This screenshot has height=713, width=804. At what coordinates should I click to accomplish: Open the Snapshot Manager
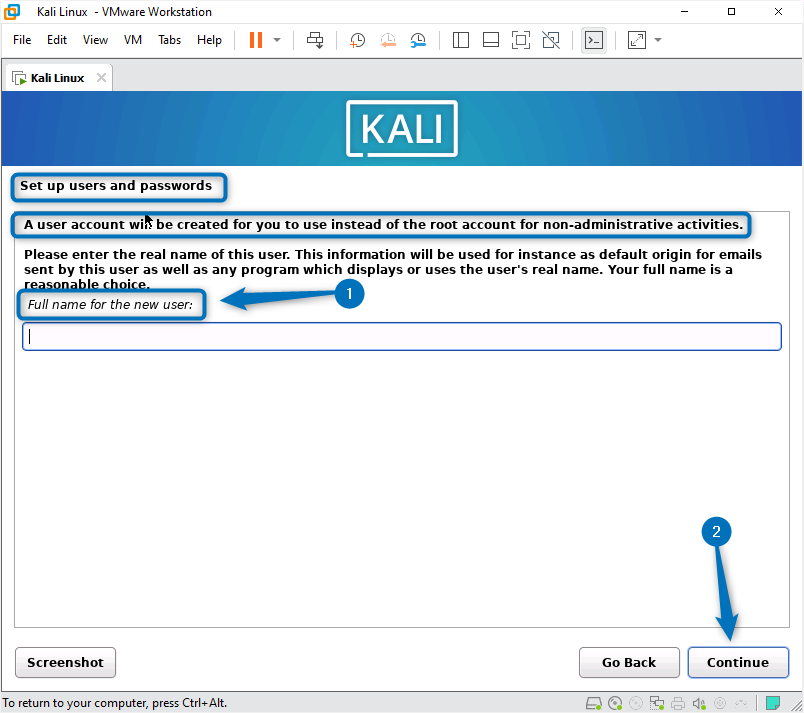(418, 40)
